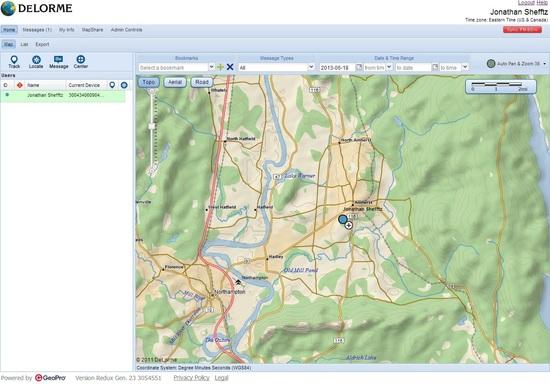
Task: Switch to the Export sub-tab
Action: [x=42, y=45]
